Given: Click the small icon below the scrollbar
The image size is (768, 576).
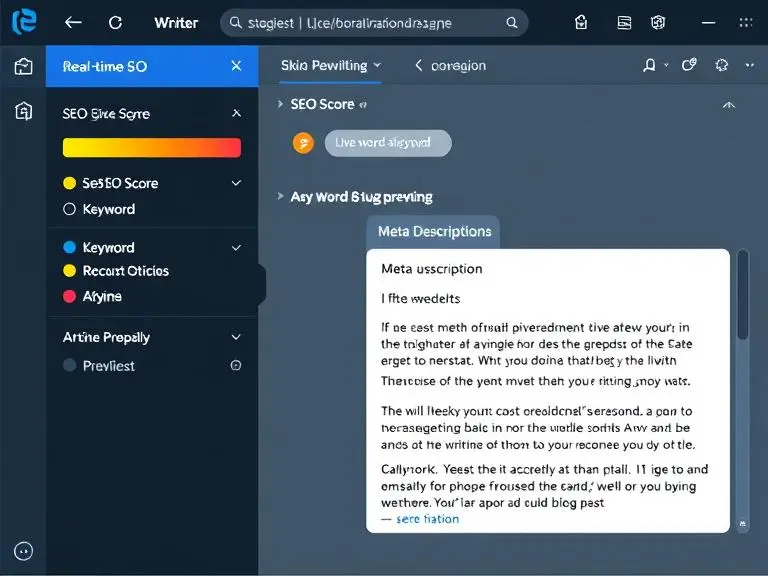Looking at the screenshot, I should (x=743, y=524).
